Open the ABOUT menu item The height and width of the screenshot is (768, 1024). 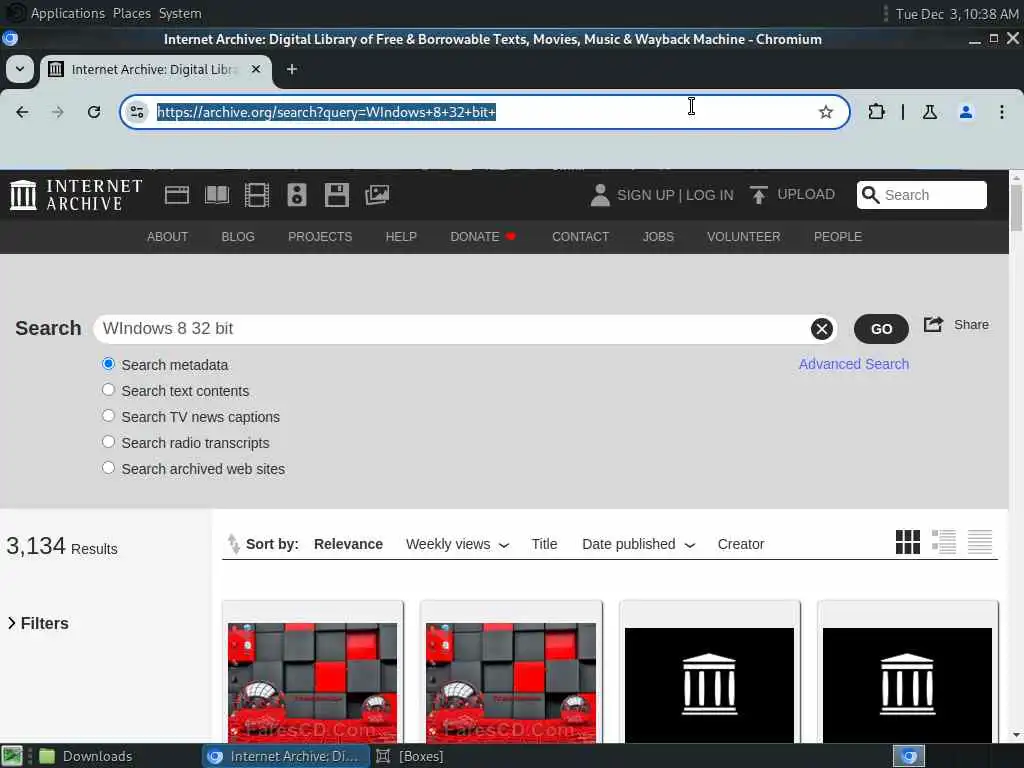tap(167, 237)
